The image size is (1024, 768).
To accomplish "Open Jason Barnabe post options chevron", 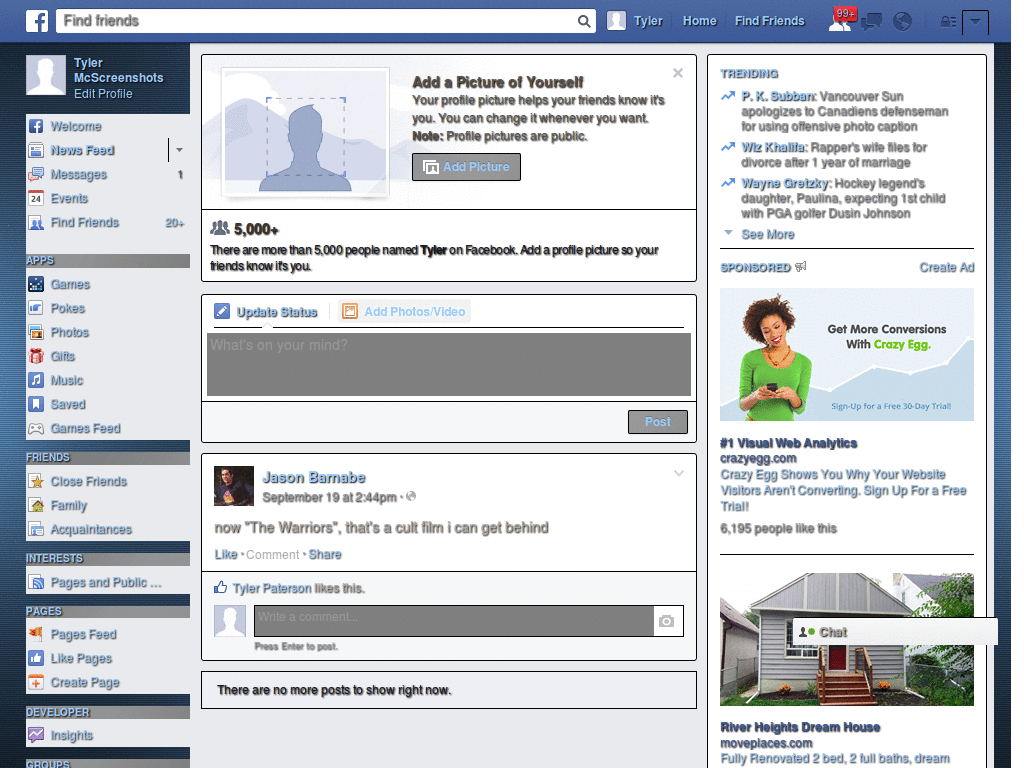I will tap(679, 473).
